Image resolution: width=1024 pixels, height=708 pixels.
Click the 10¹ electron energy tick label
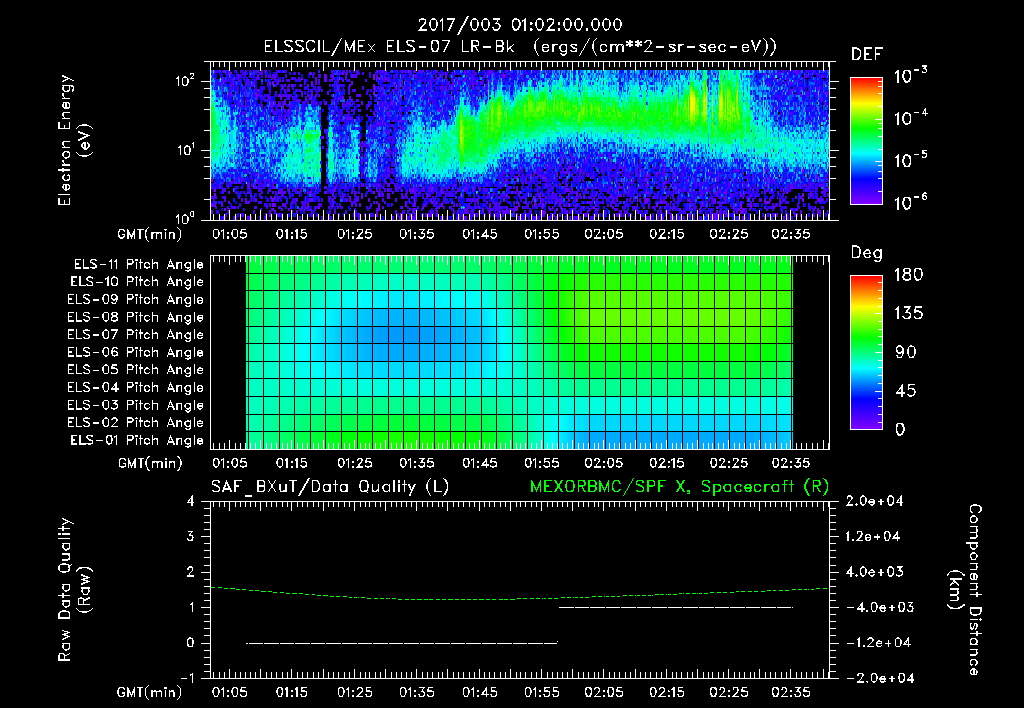click(185, 150)
